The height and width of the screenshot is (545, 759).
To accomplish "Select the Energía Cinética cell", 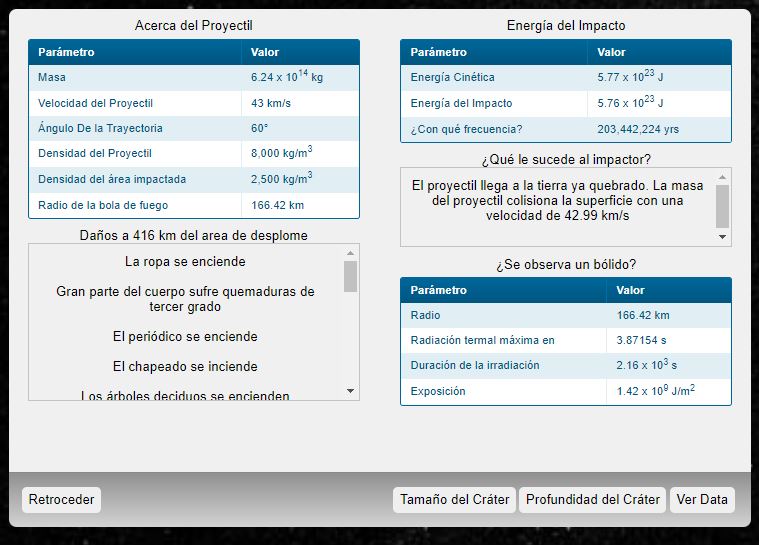I will click(x=494, y=77).
